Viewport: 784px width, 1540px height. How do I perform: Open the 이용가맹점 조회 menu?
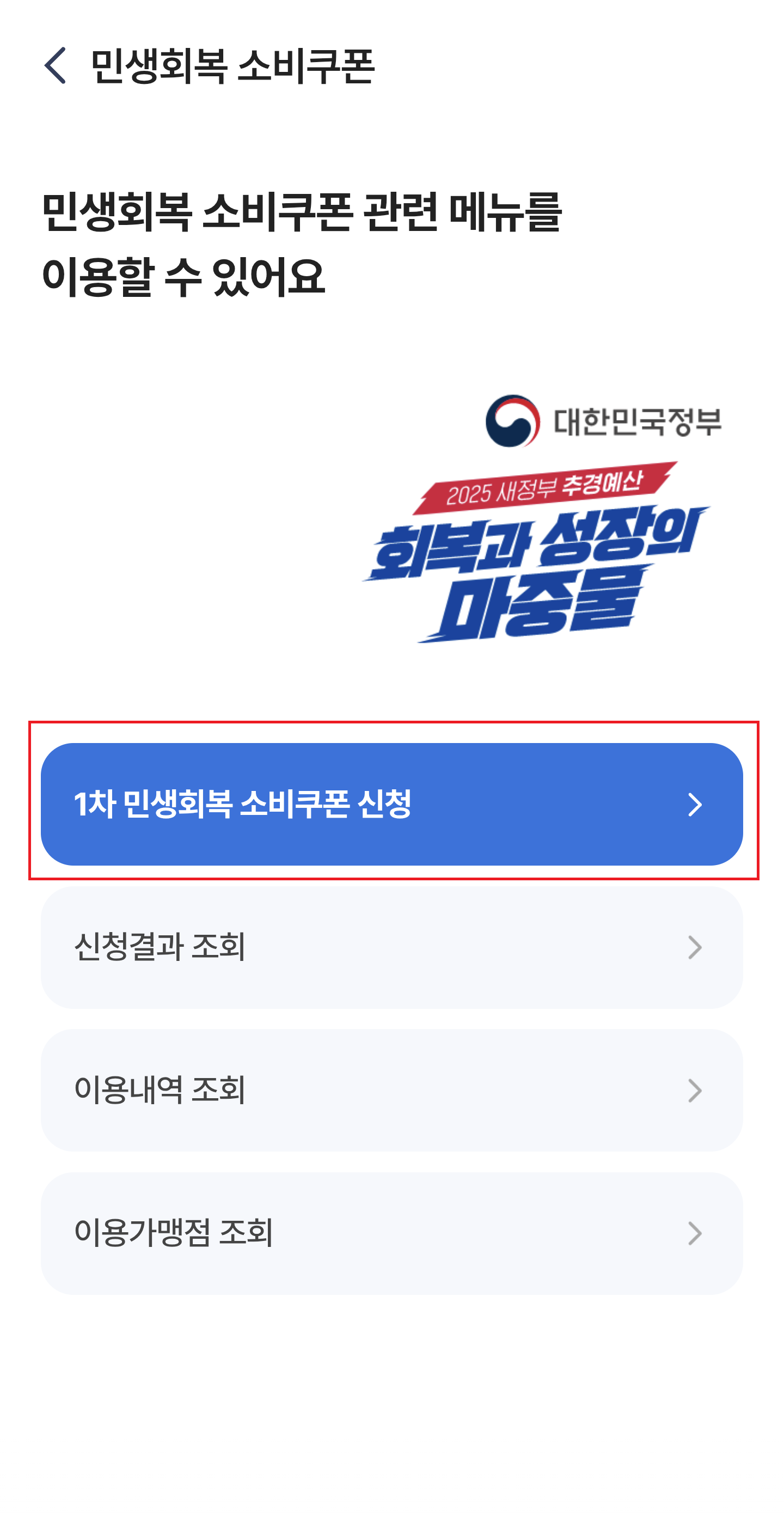tap(391, 1233)
